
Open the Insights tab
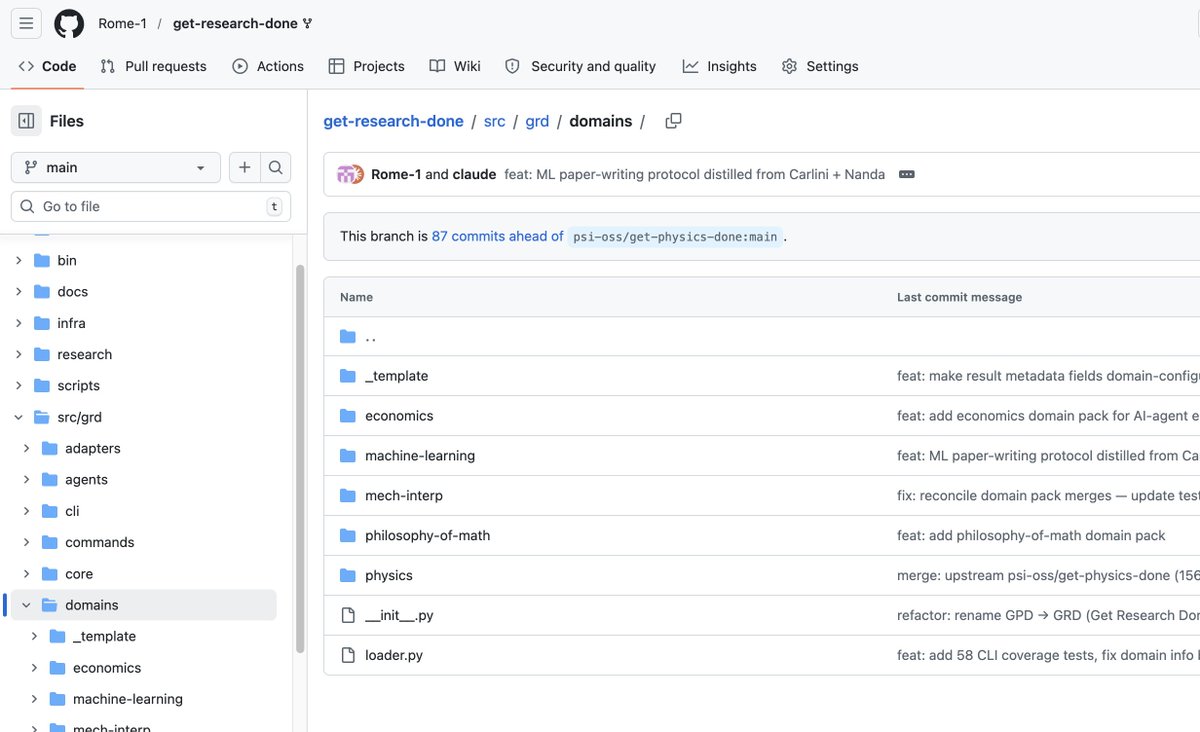point(720,66)
